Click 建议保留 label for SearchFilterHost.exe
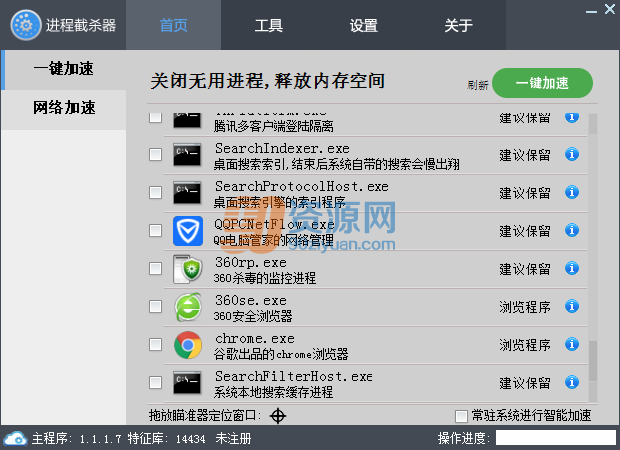 tap(525, 383)
